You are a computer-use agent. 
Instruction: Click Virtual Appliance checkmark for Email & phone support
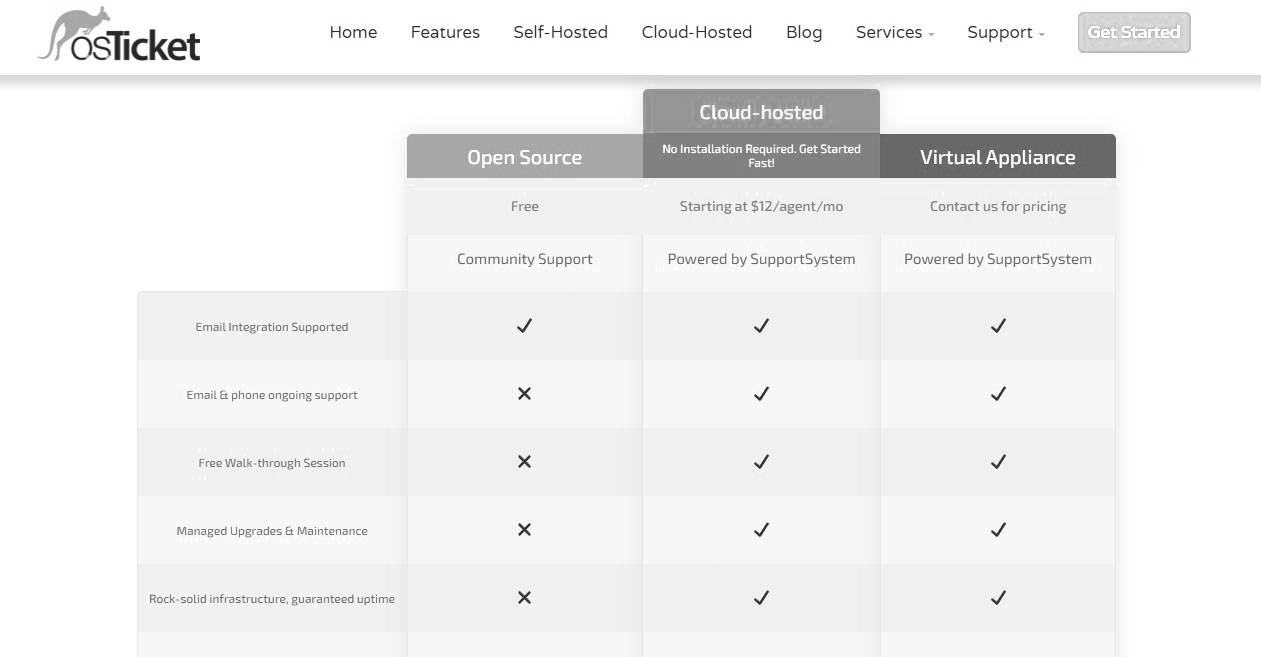pos(998,394)
